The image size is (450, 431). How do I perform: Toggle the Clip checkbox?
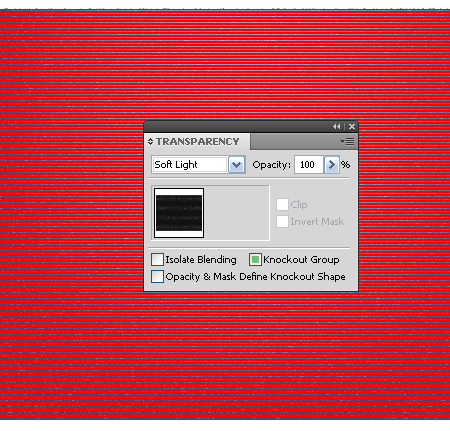282,205
